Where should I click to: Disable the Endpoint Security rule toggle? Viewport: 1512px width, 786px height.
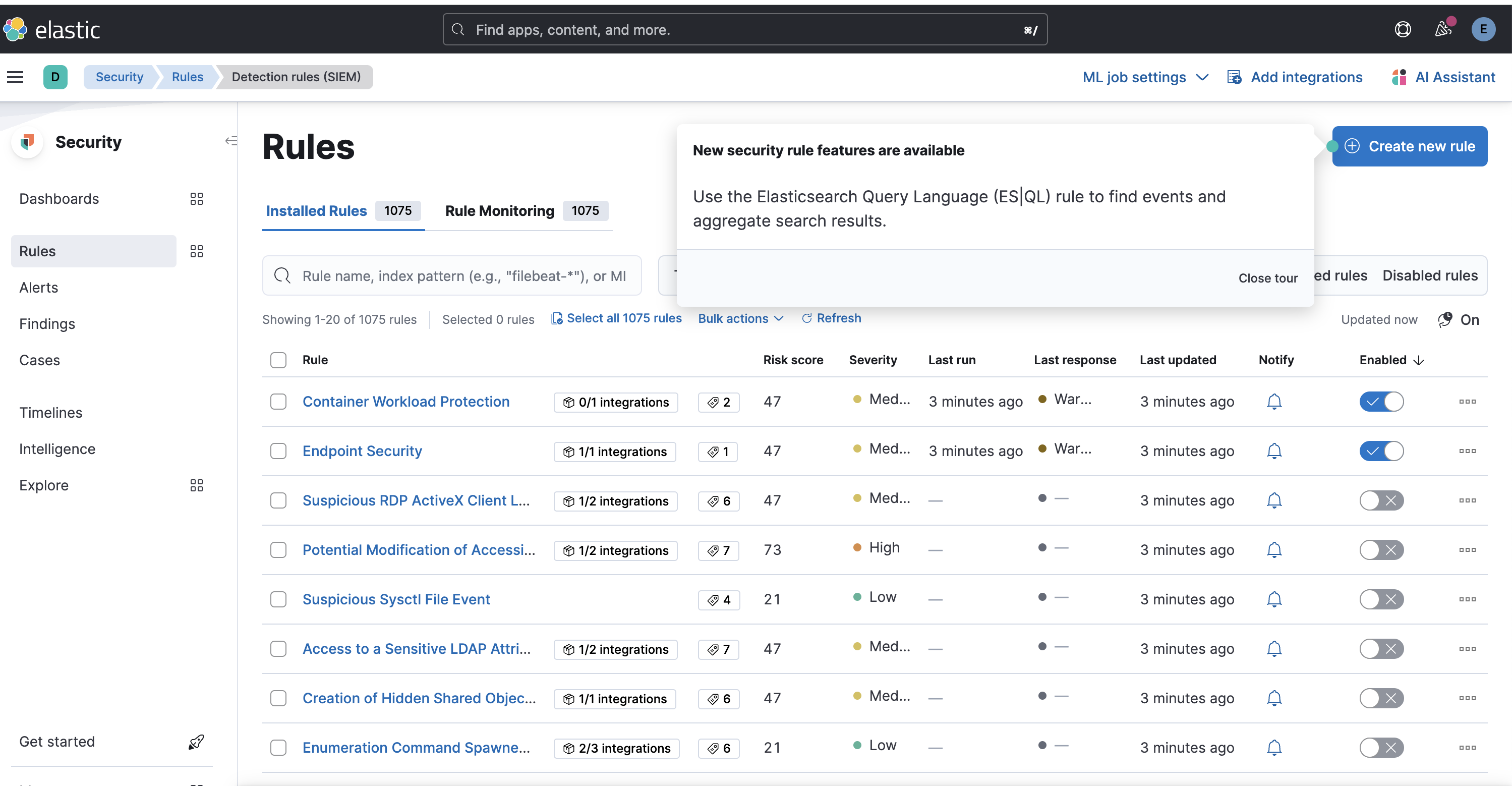[x=1381, y=451]
